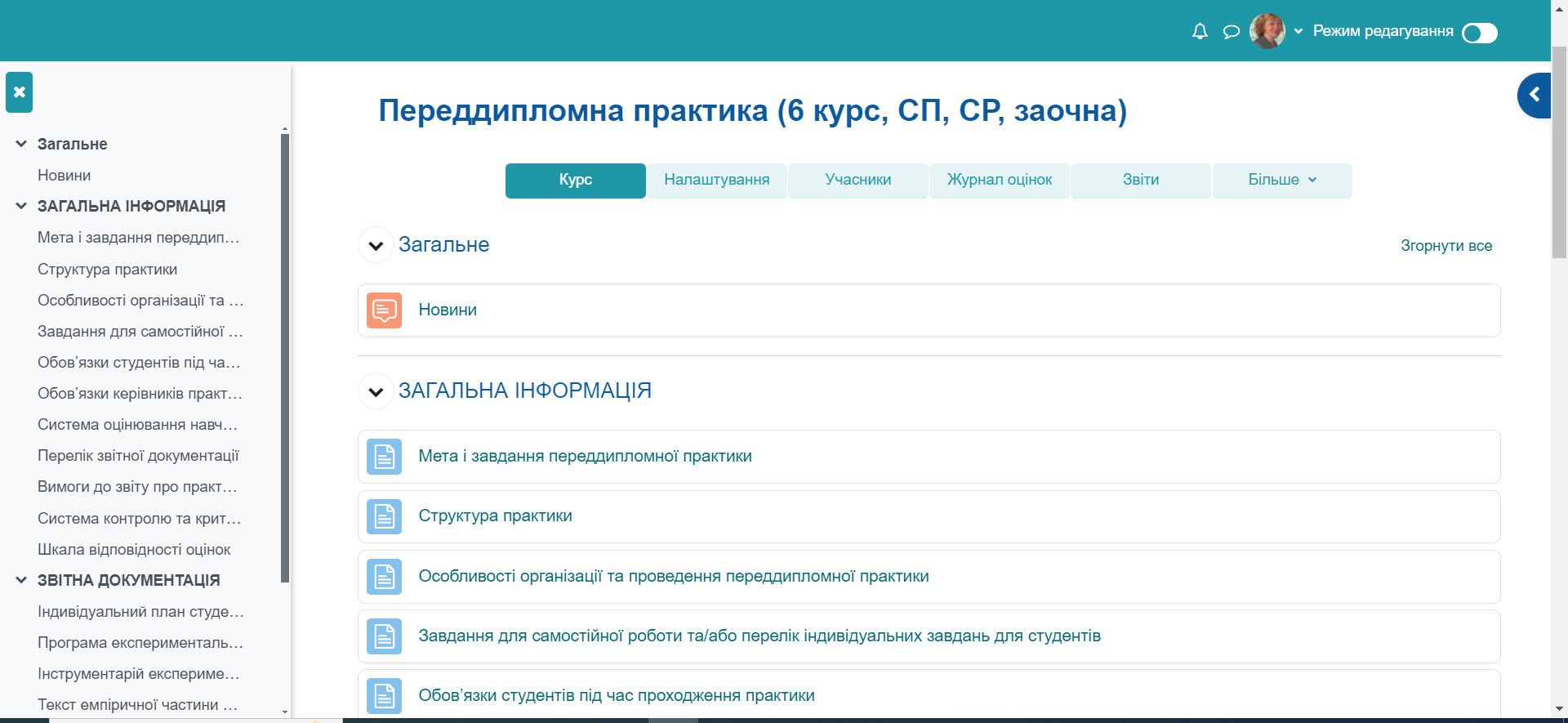The width and height of the screenshot is (1568, 723).
Task: Toggle the Режим редагування switch
Action: (x=1480, y=33)
